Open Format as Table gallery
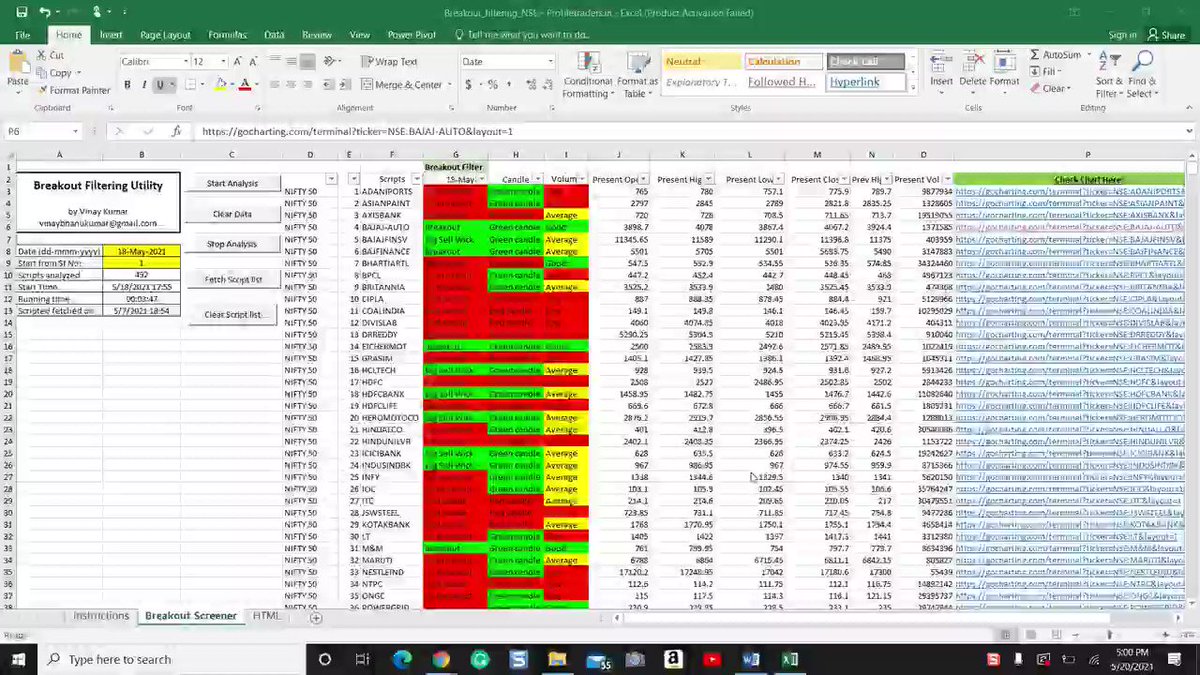 coord(637,73)
